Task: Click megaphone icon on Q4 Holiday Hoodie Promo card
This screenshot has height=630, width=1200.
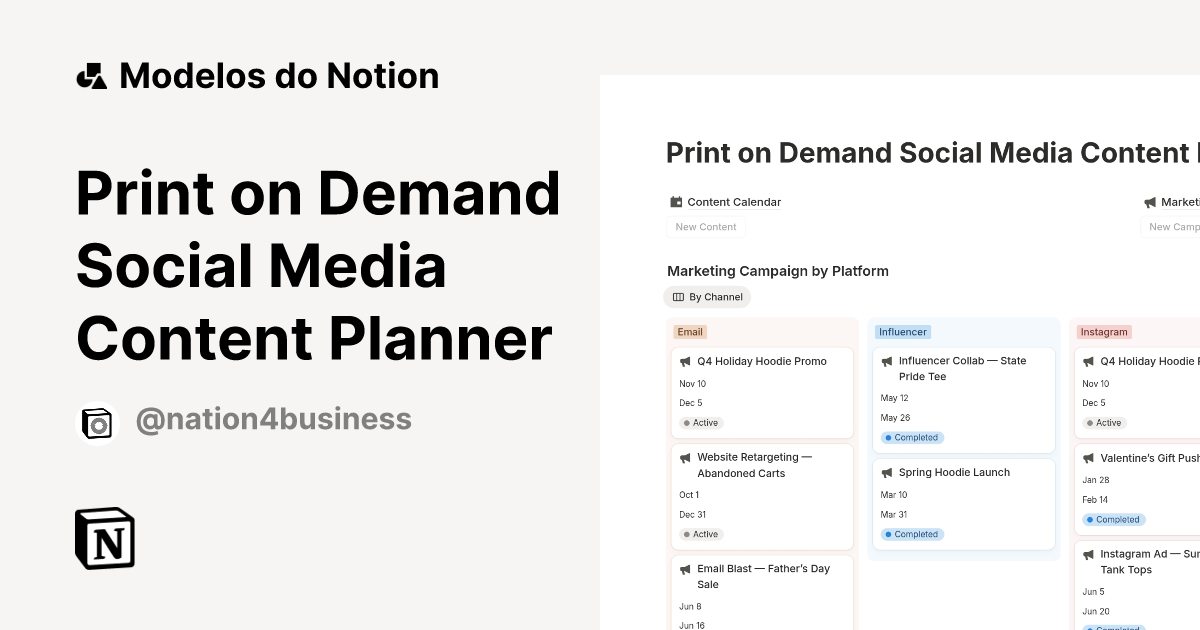Action: [x=685, y=362]
